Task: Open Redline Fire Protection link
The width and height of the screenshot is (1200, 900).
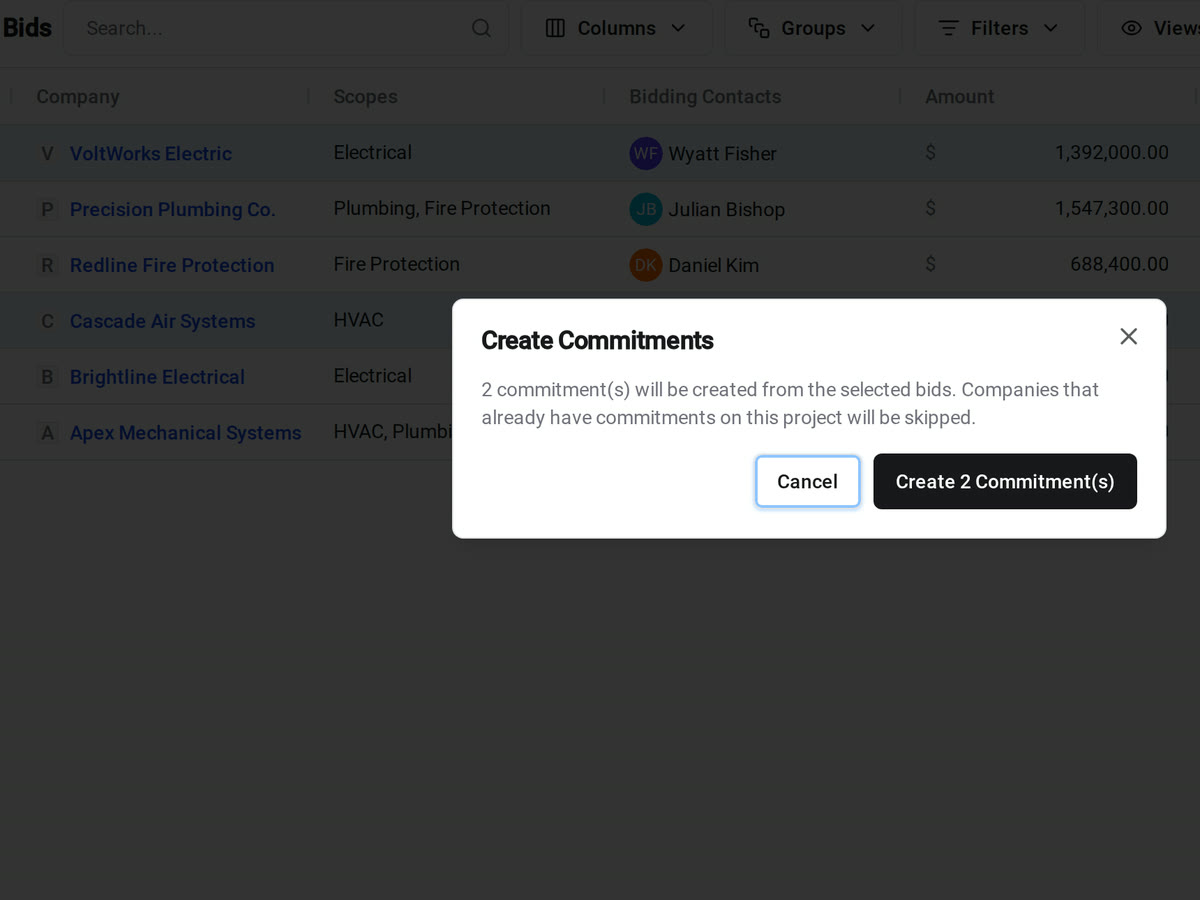Action: point(172,265)
